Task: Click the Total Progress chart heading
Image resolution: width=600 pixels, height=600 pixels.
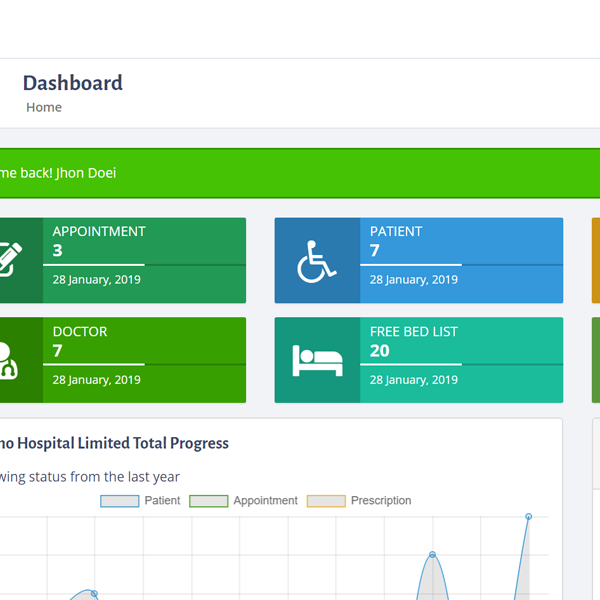Action: point(115,443)
